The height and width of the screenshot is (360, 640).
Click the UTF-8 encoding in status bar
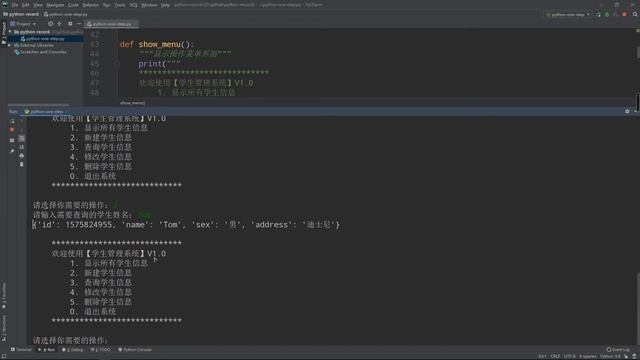pos(569,356)
